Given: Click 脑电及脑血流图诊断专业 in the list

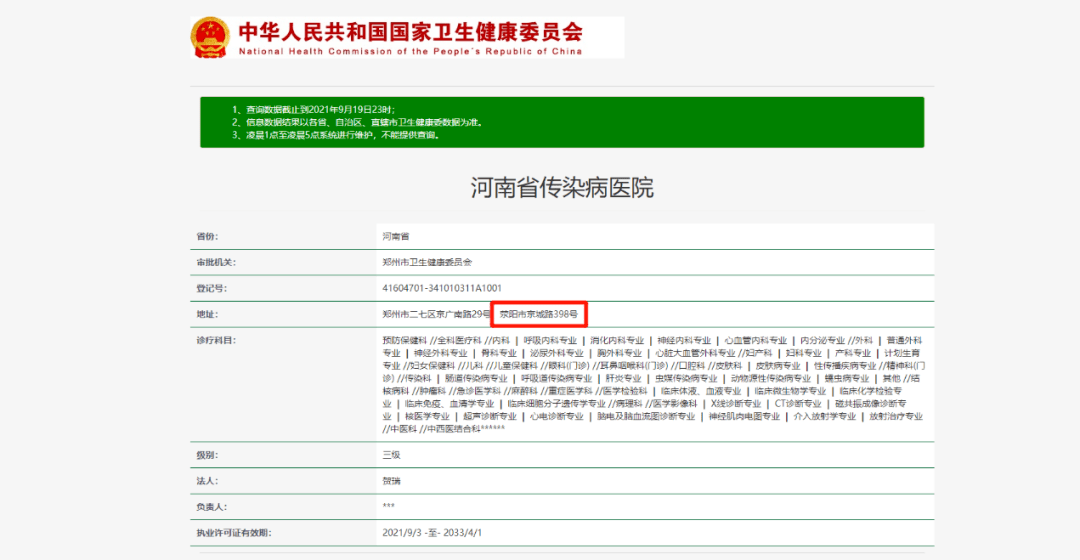Looking at the screenshot, I should click(x=645, y=417).
